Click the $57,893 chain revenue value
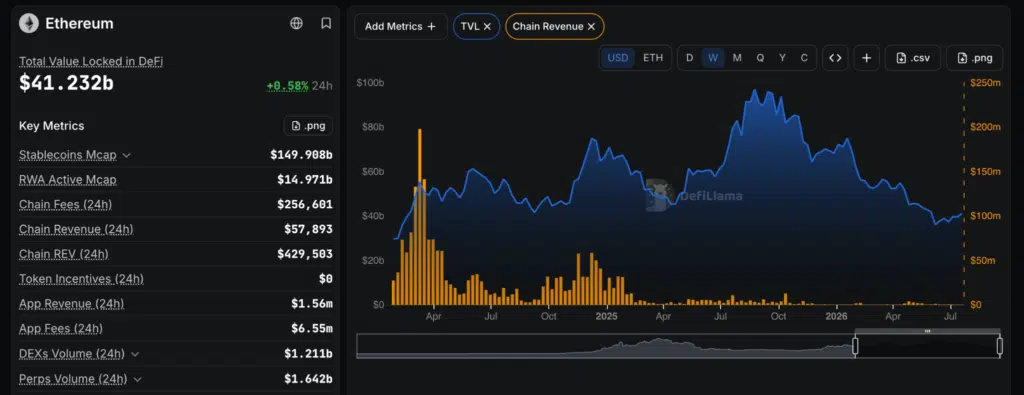The image size is (1024, 395). (308, 229)
